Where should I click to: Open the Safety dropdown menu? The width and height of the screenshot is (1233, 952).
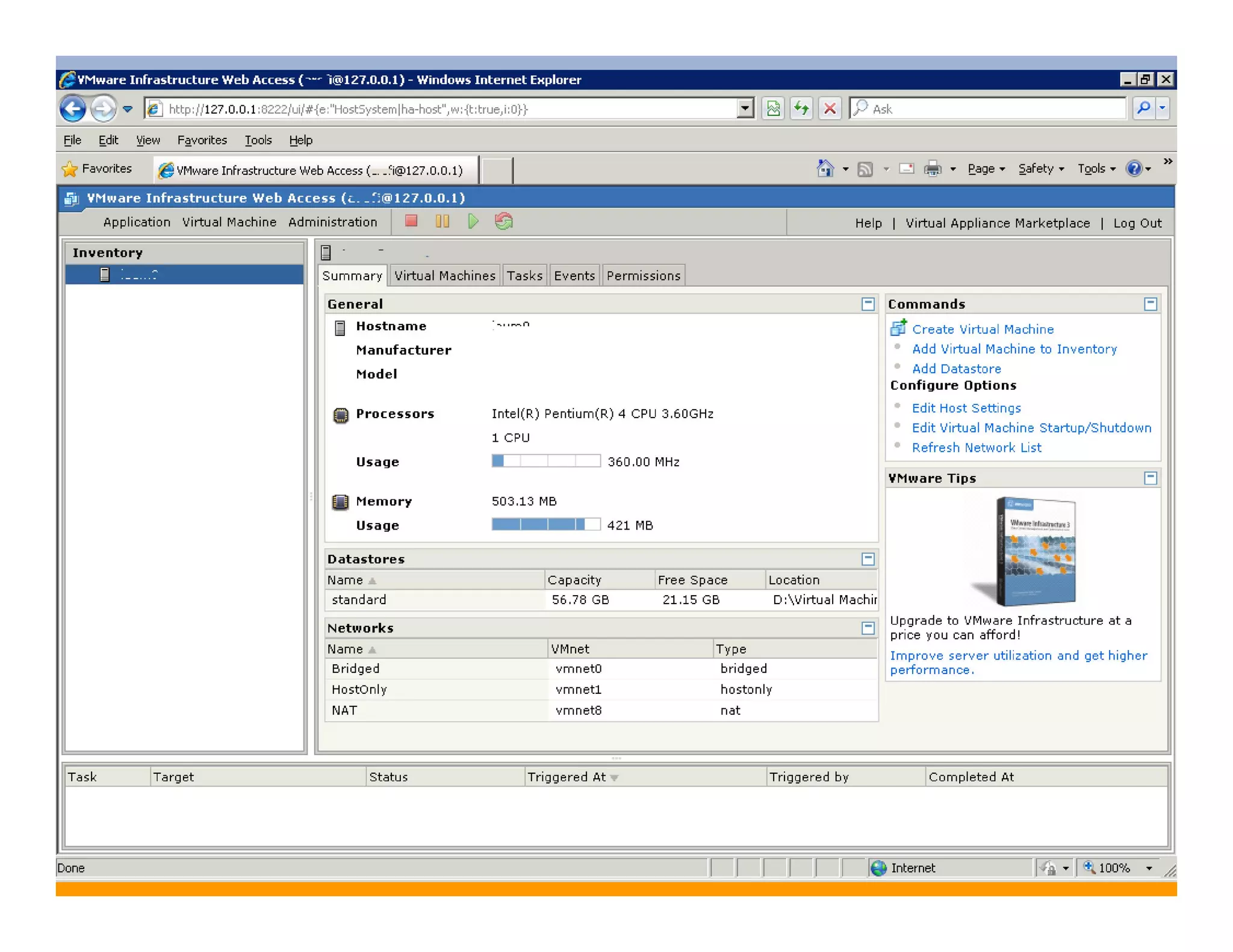[x=1041, y=169]
